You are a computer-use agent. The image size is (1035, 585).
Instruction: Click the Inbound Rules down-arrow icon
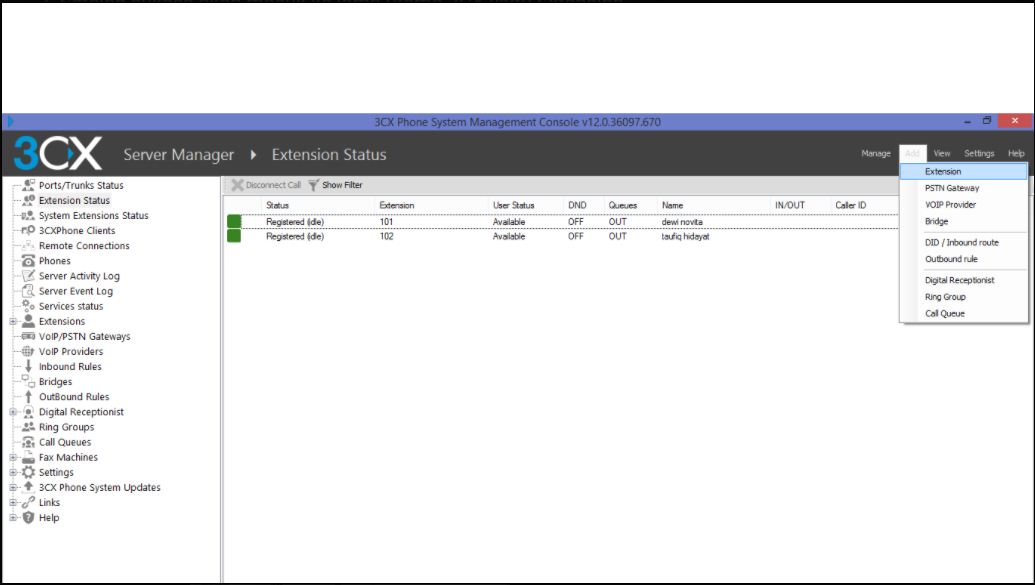coord(28,366)
